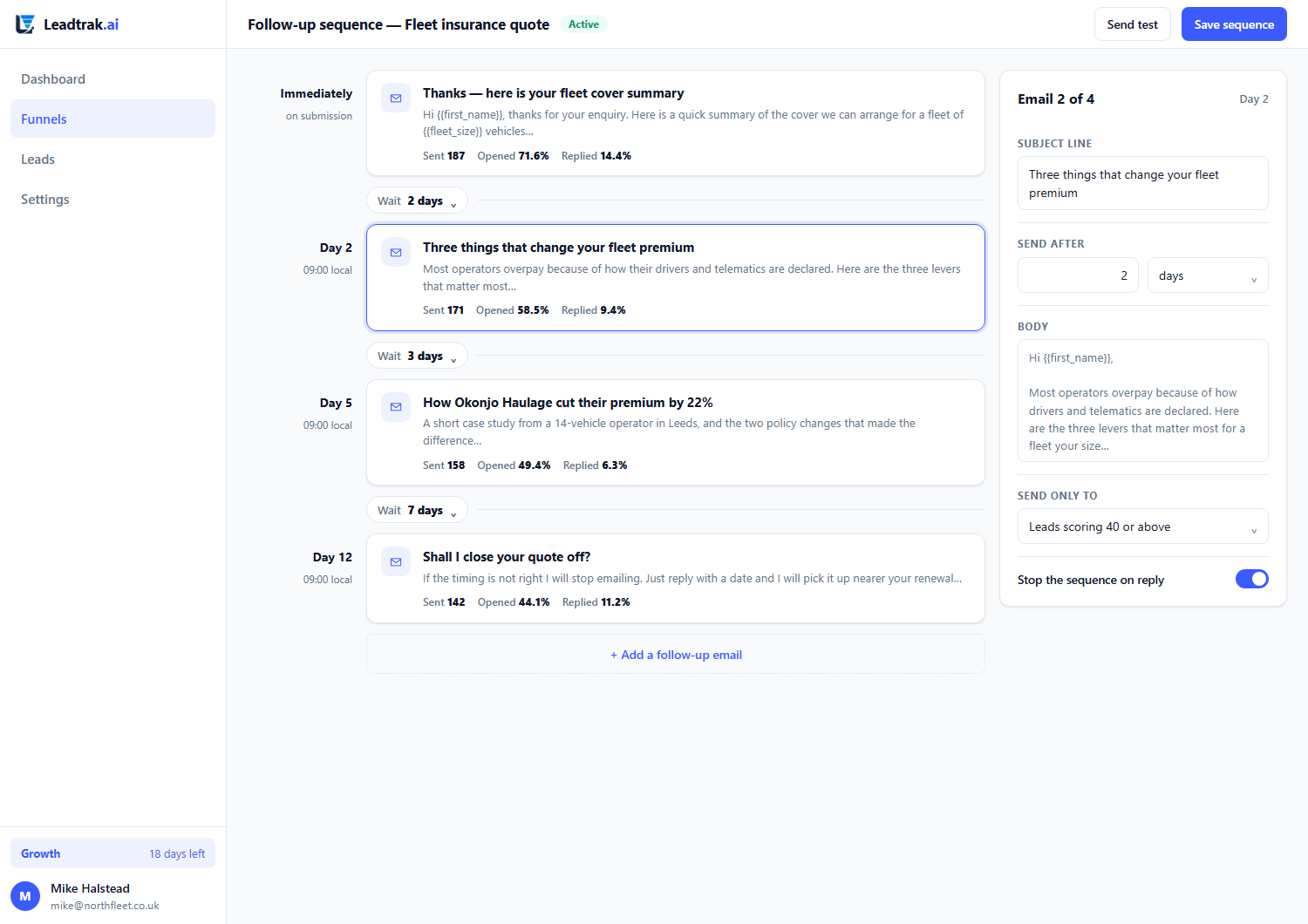
Task: Go to Dashboard in the sidebar
Action: [112, 79]
